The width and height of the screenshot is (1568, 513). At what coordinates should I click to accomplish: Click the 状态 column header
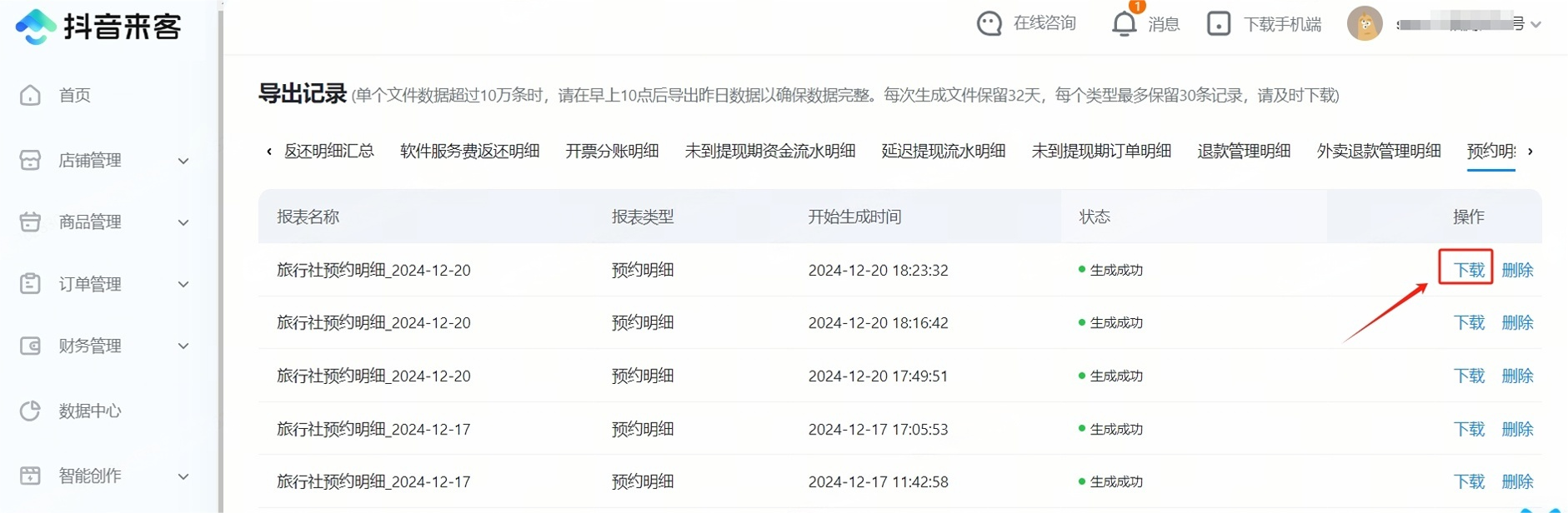[1095, 217]
